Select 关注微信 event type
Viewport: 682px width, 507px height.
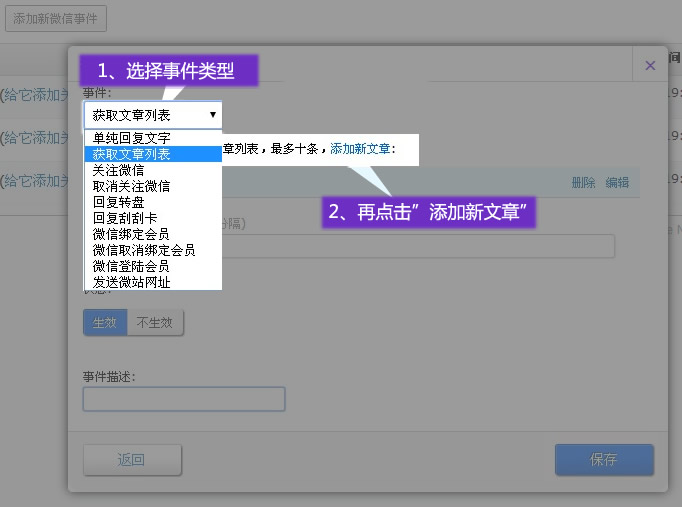point(119,170)
